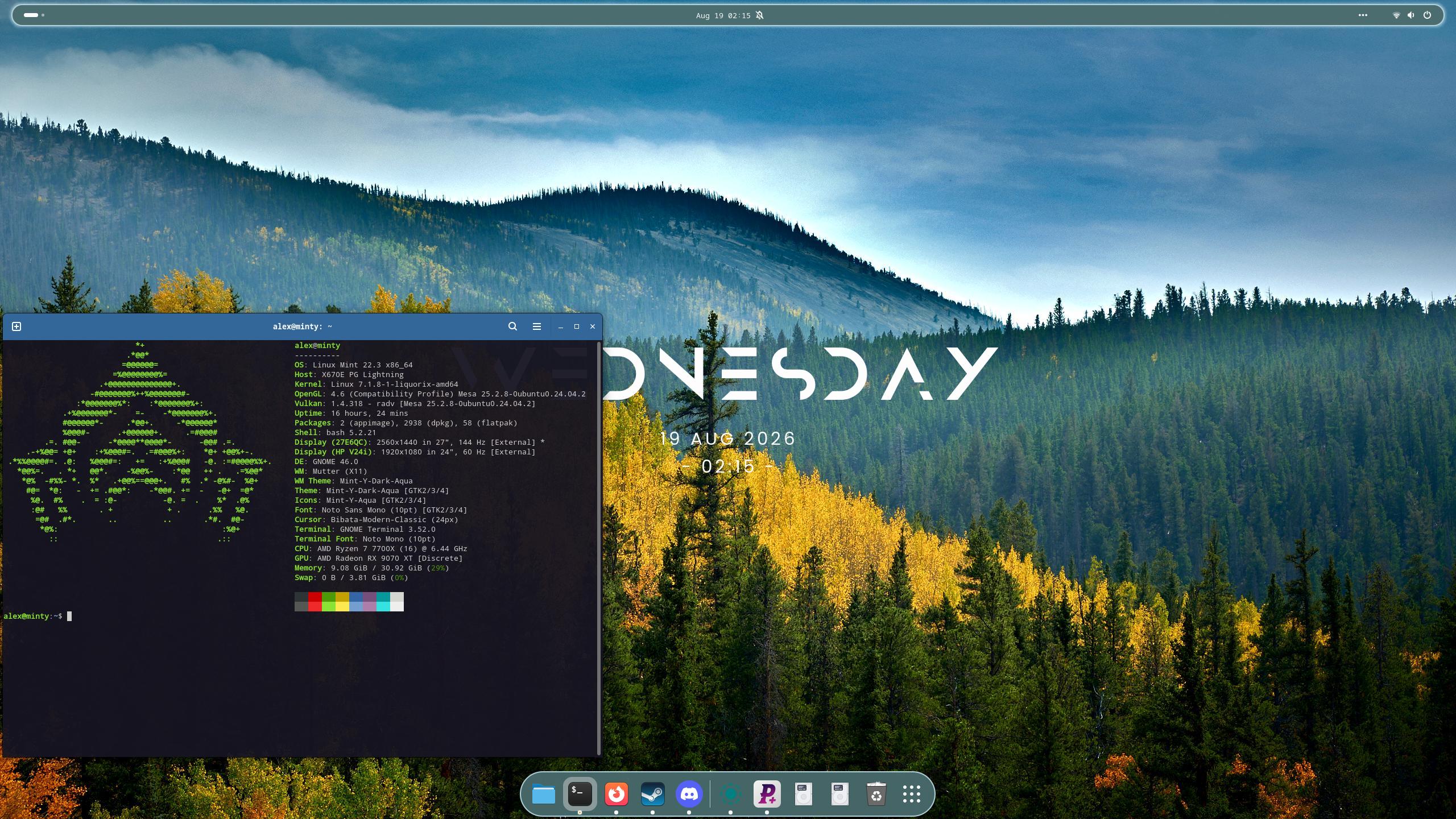Screen dimensions: 1456x819
Task: Open the right hard drive icon in dock
Action: click(840, 794)
